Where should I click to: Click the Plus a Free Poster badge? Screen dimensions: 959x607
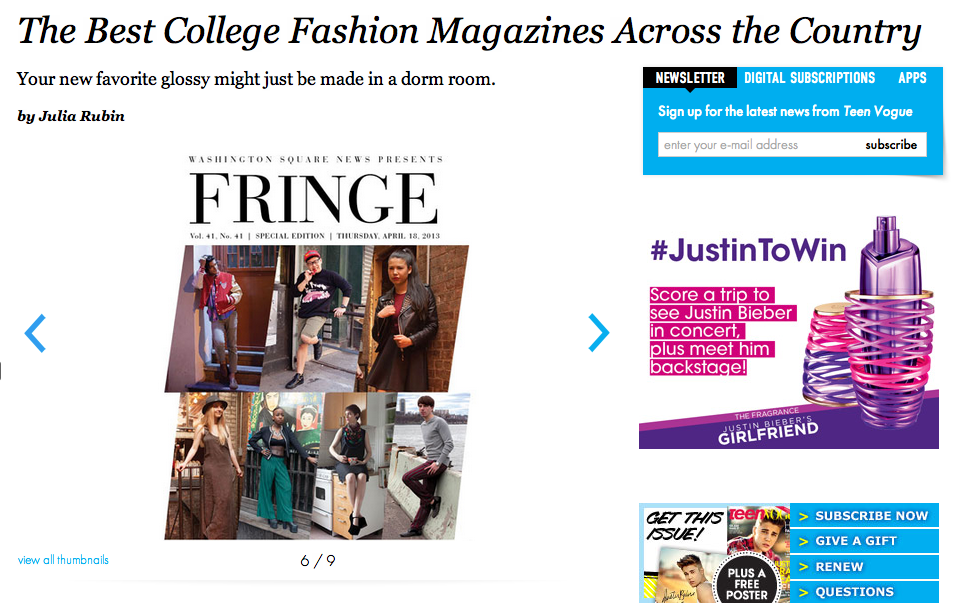[747, 582]
